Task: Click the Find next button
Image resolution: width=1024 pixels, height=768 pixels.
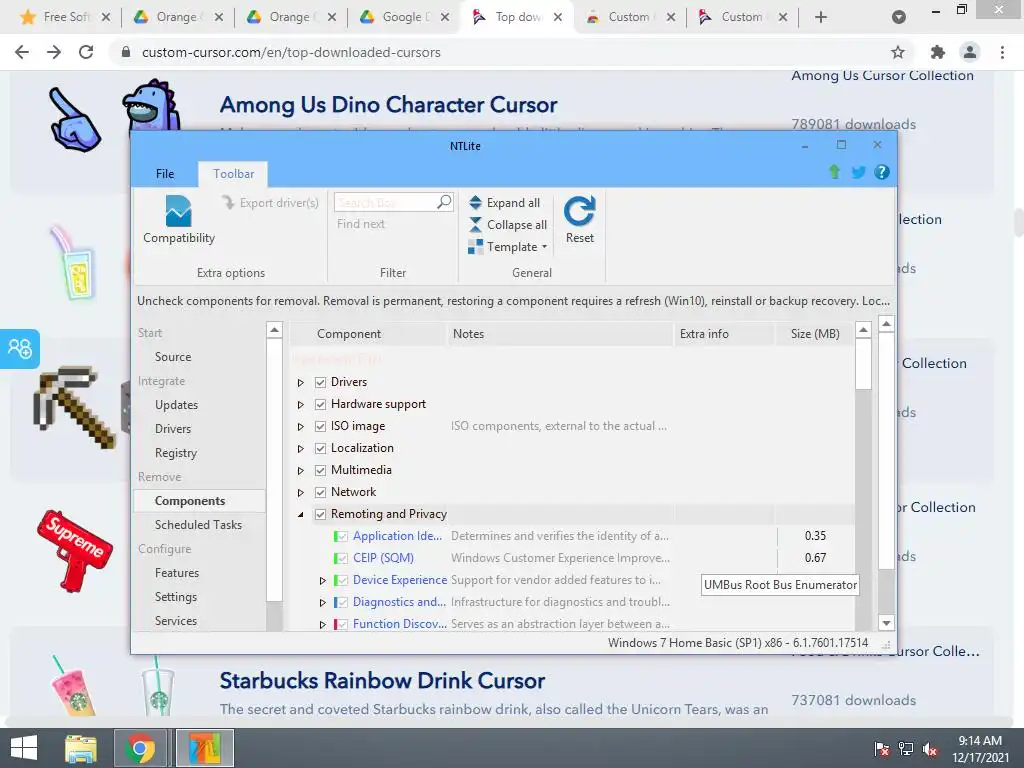Action: [360, 224]
